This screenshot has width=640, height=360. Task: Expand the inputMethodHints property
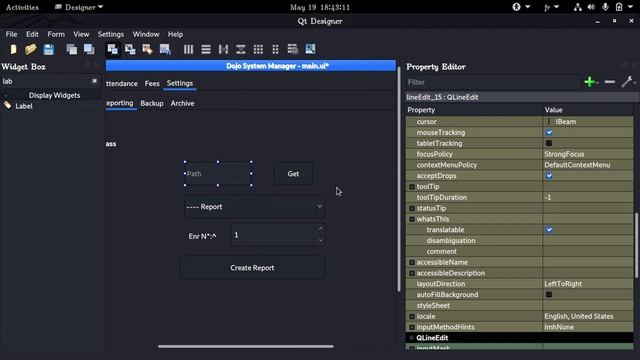(x=412, y=327)
